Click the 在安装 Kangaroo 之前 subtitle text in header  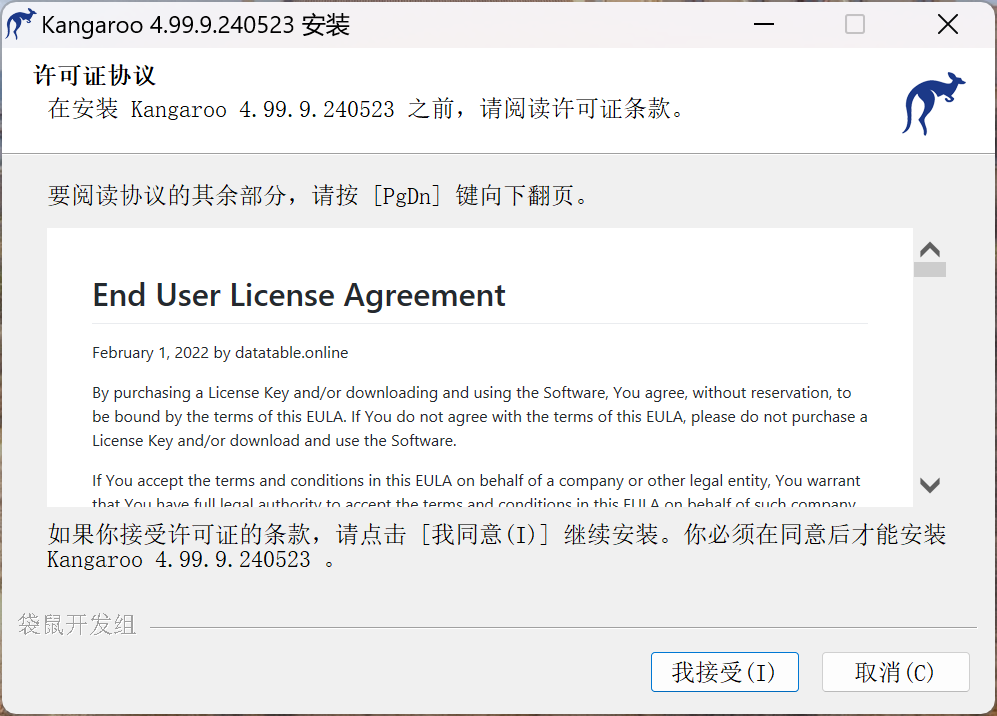366,109
